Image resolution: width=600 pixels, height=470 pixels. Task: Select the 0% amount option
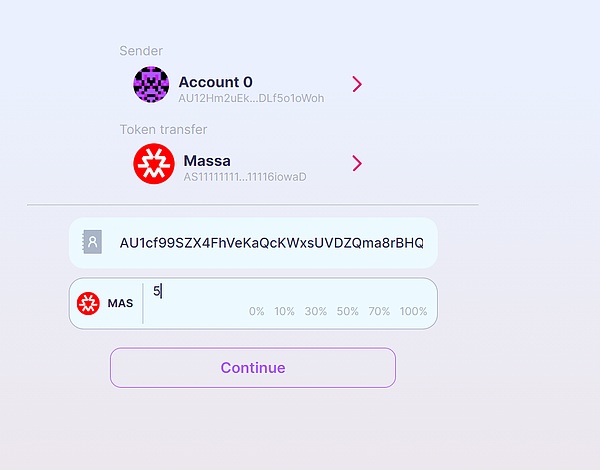256,312
